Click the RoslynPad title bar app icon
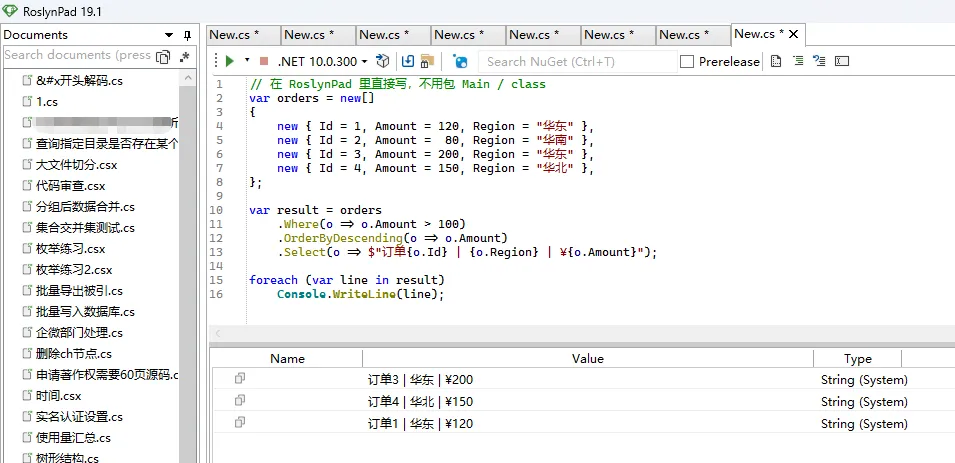Image resolution: width=955 pixels, height=463 pixels. coord(10,10)
